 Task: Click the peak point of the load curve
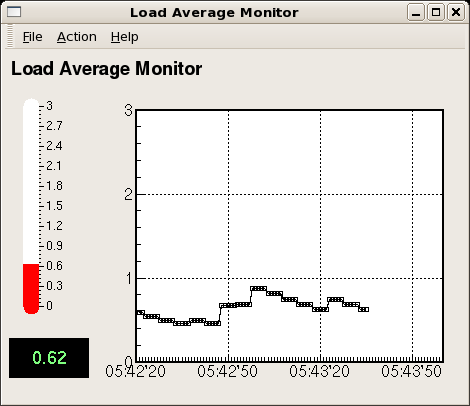[259, 289]
